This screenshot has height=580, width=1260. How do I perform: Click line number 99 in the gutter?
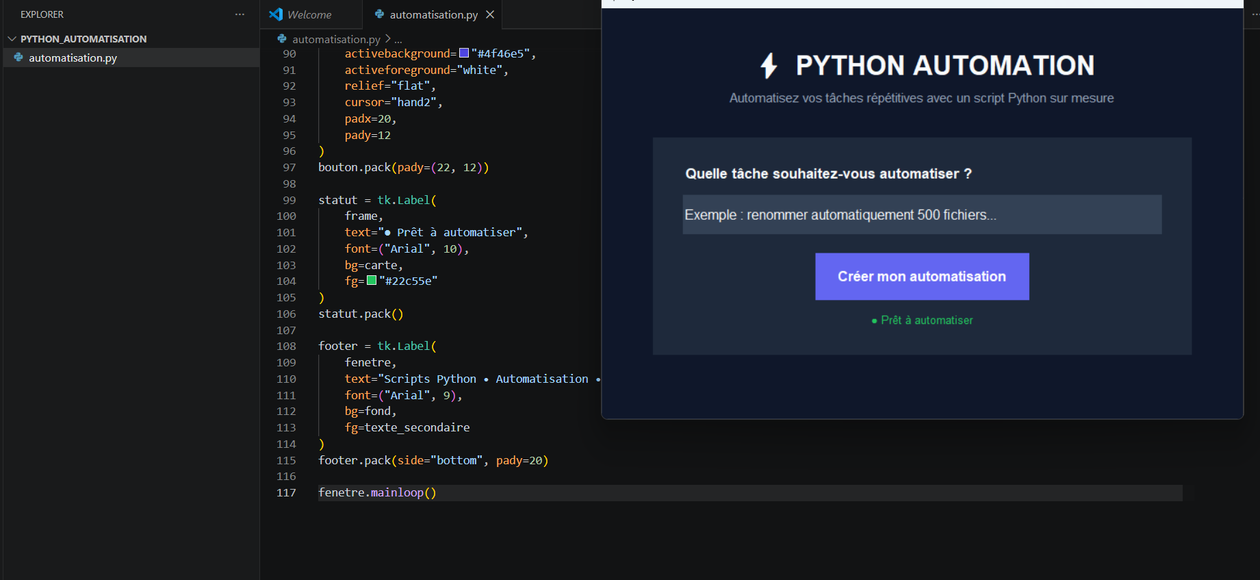pos(289,200)
